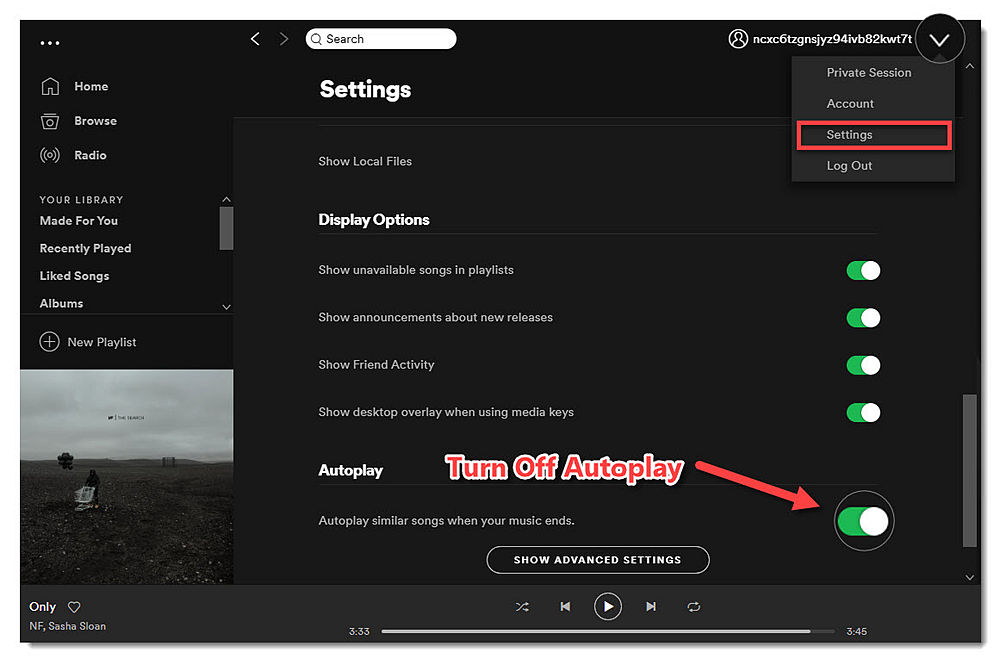Toggle Show announcements about new releases
Image resolution: width=1000 pixels, height=665 pixels.
click(862, 318)
